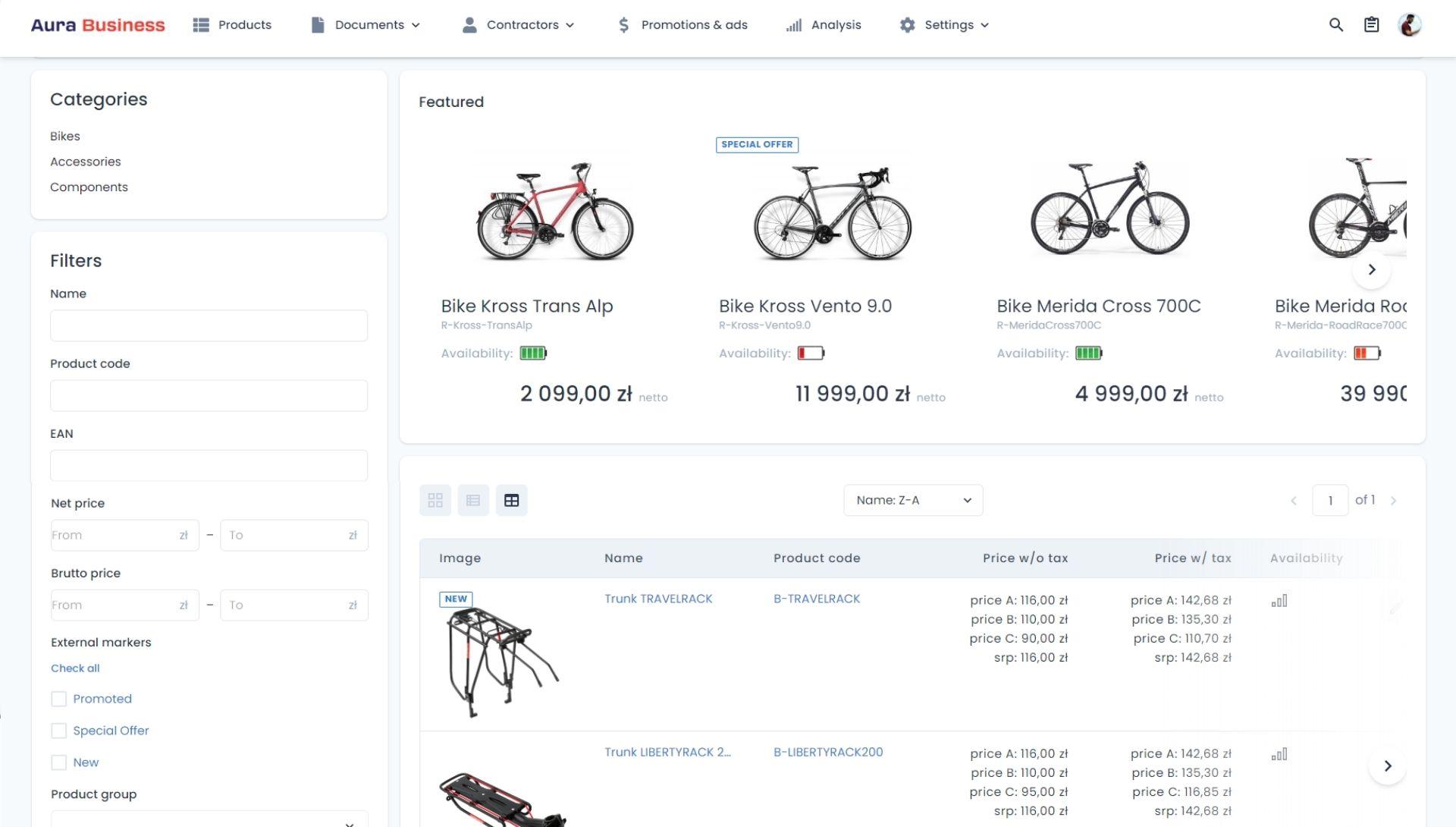Click the Name column header
This screenshot has width=1456, height=827.
(623, 558)
